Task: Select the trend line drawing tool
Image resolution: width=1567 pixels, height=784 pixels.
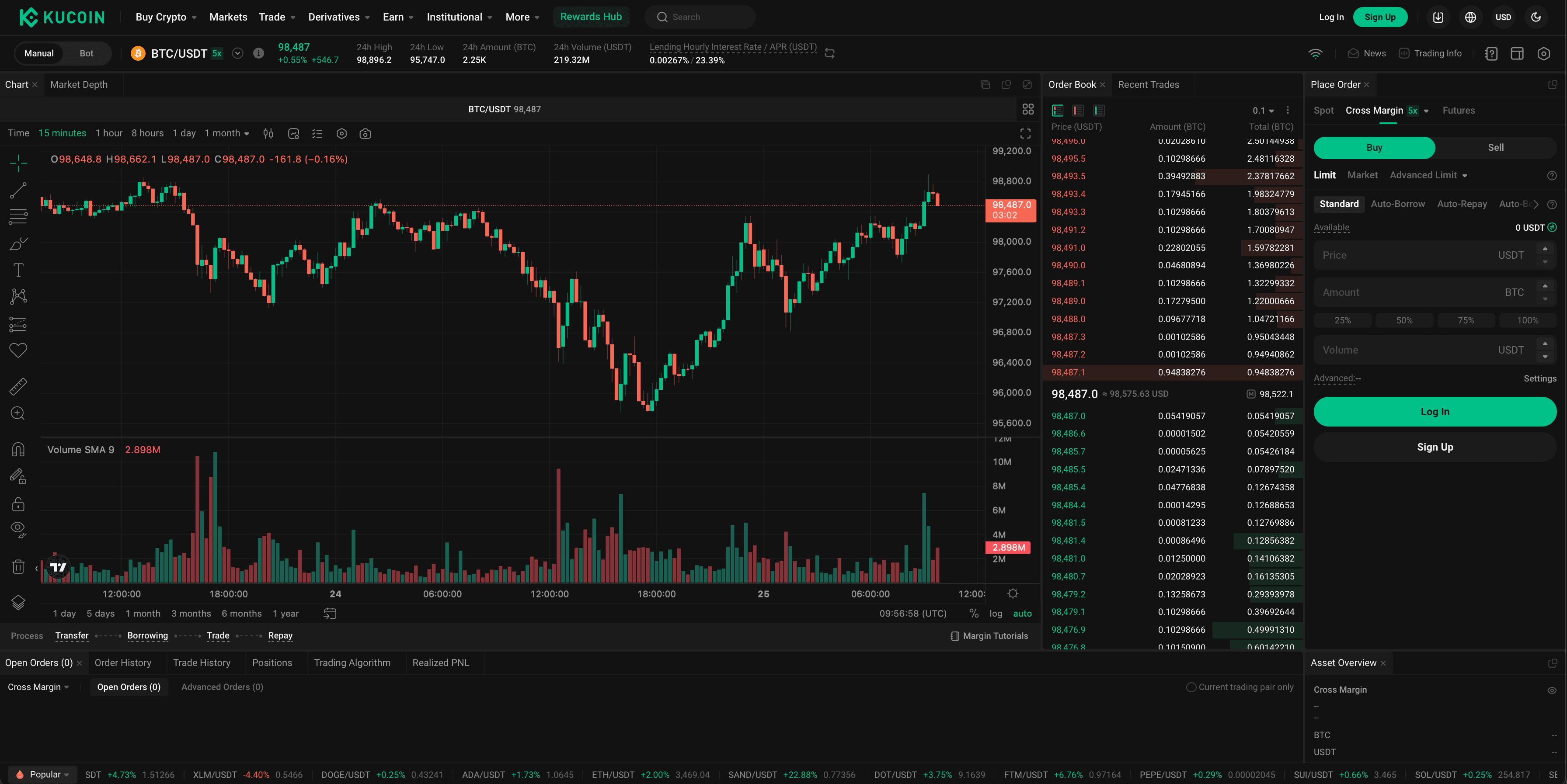Action: point(18,191)
